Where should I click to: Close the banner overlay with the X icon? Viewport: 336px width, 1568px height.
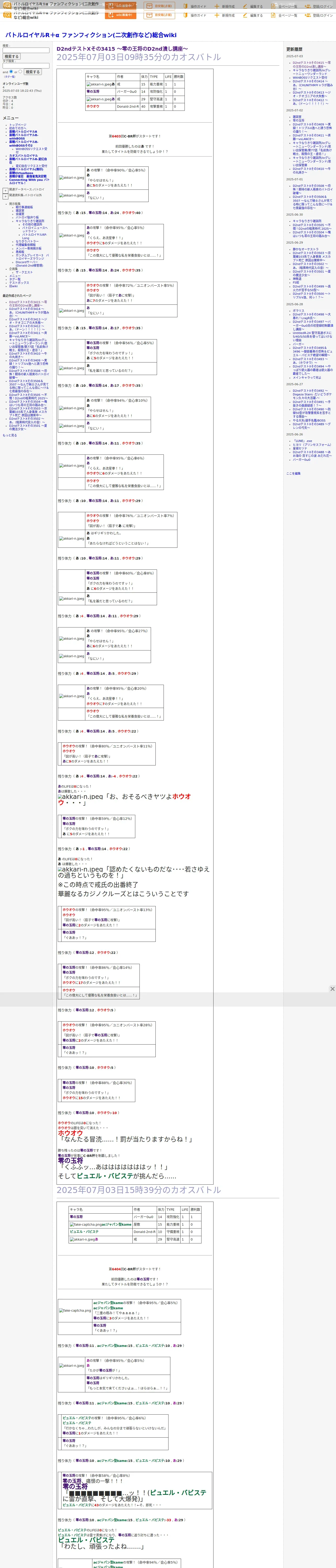[332, 989]
